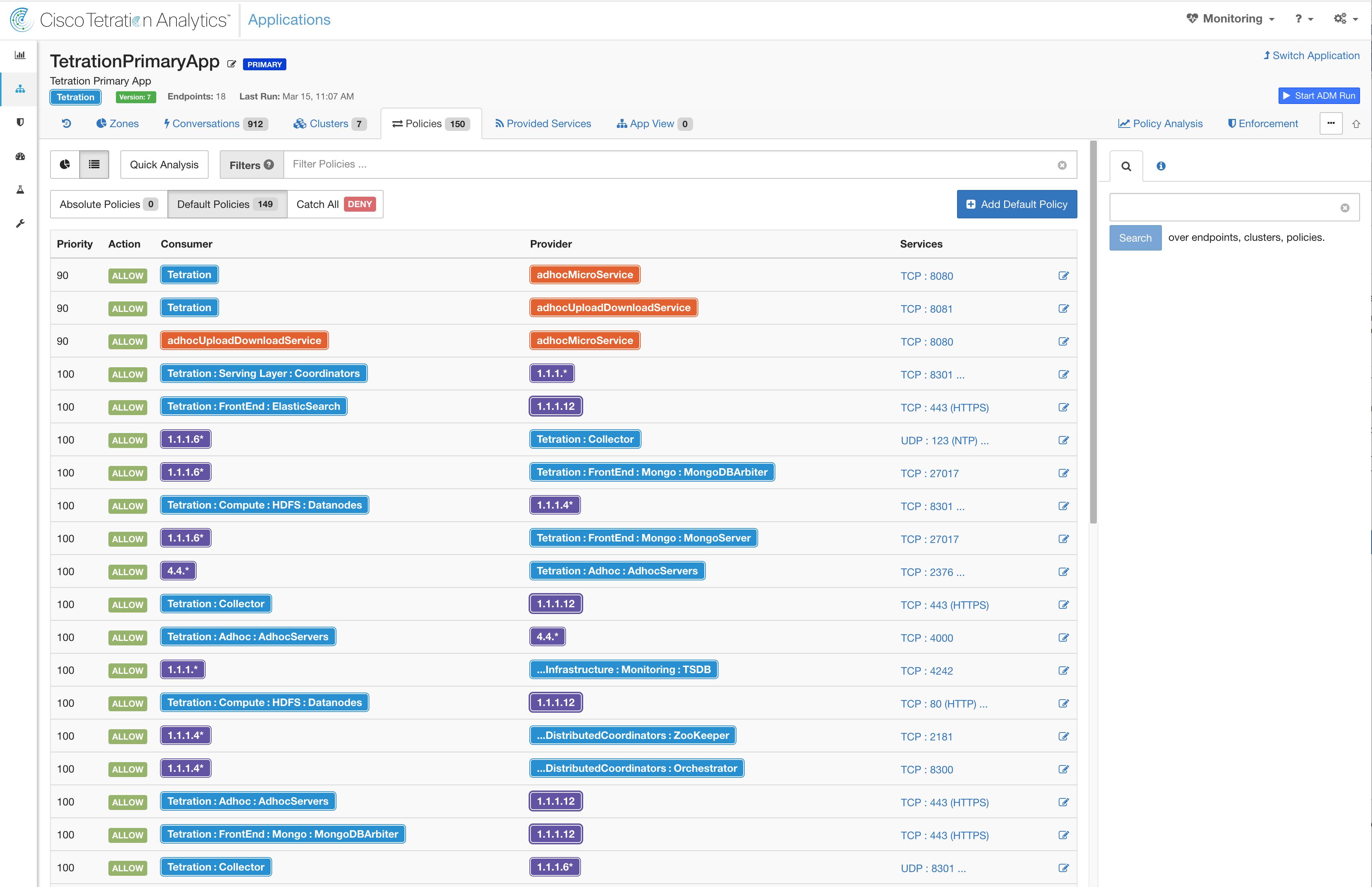
Task: Edit the first TCP : 8080 policy row
Action: [1063, 276]
